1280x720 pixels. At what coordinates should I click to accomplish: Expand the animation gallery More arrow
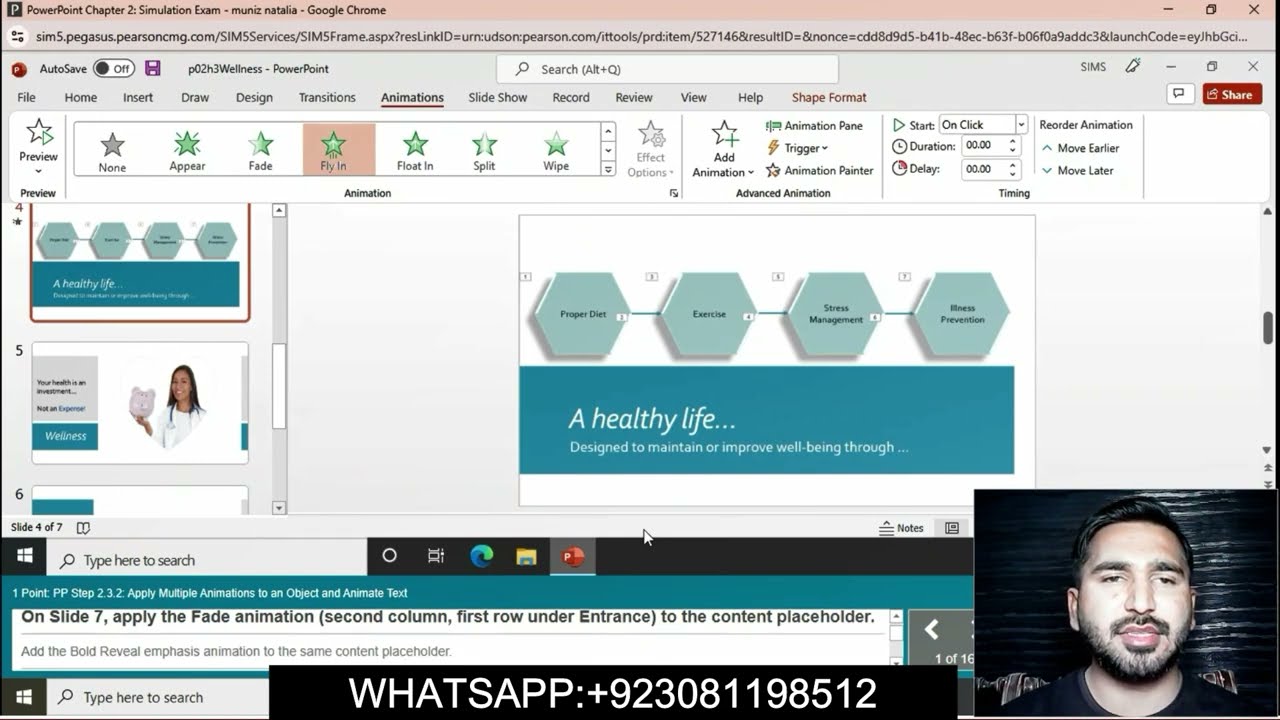click(608, 169)
